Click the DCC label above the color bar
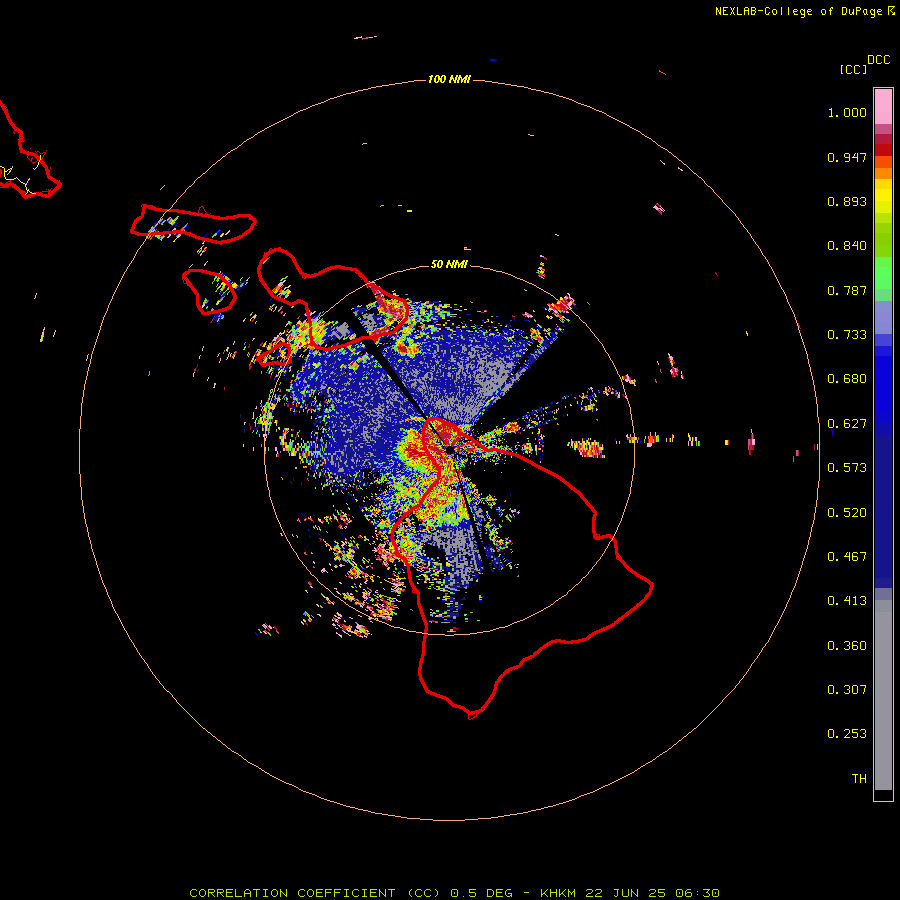 click(879, 60)
